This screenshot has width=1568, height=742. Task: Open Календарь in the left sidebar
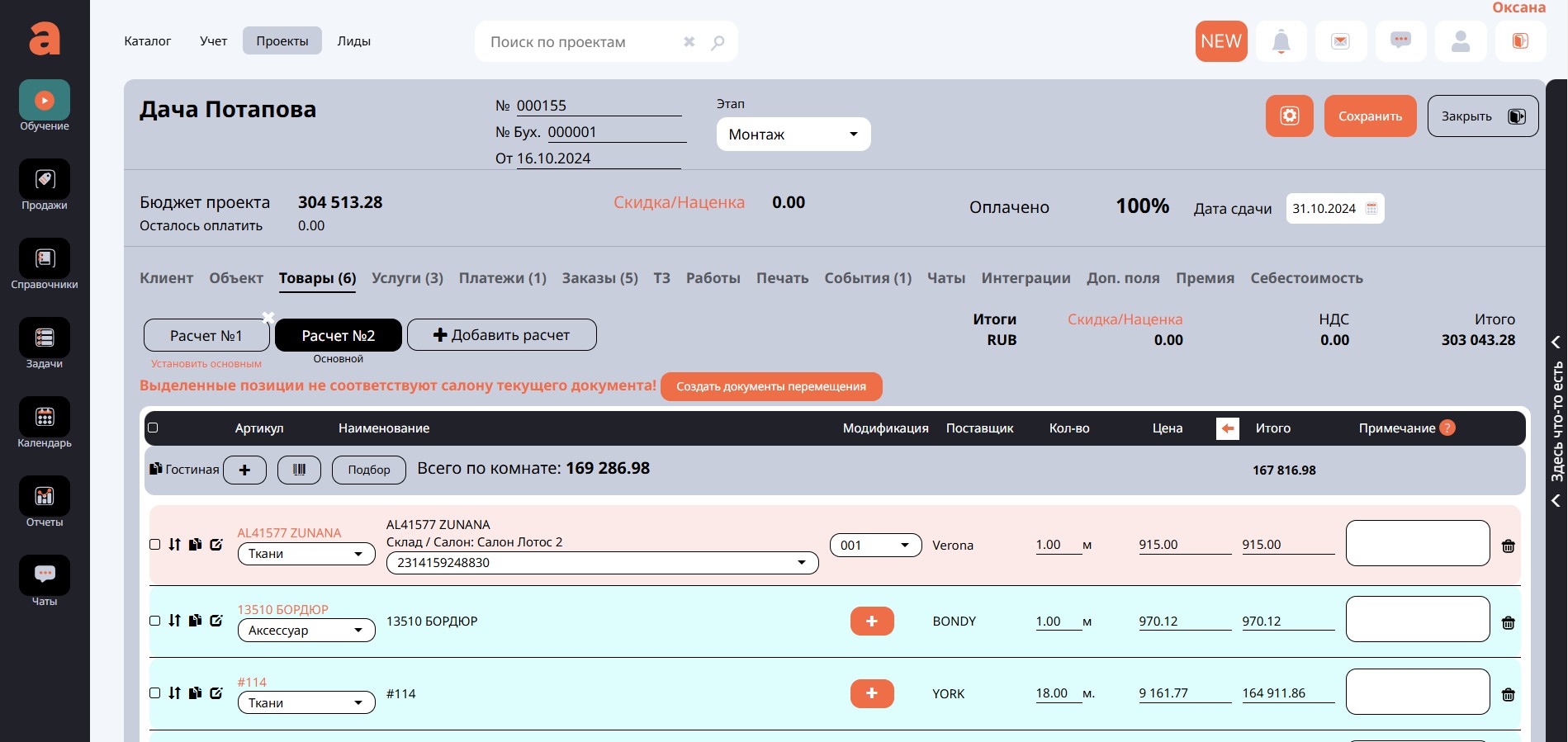(x=45, y=423)
